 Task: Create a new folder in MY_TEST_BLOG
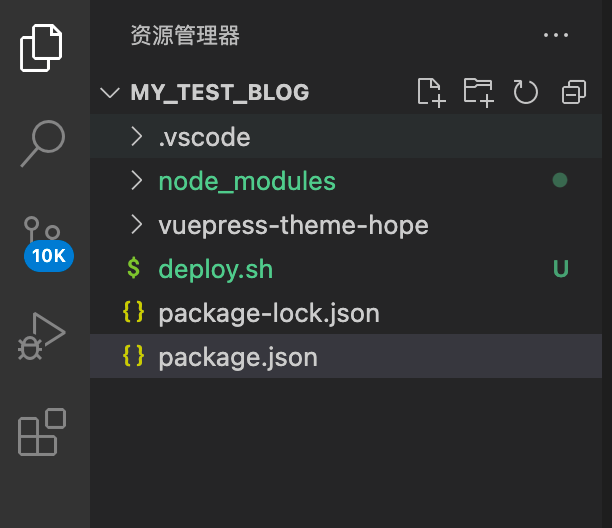(479, 92)
